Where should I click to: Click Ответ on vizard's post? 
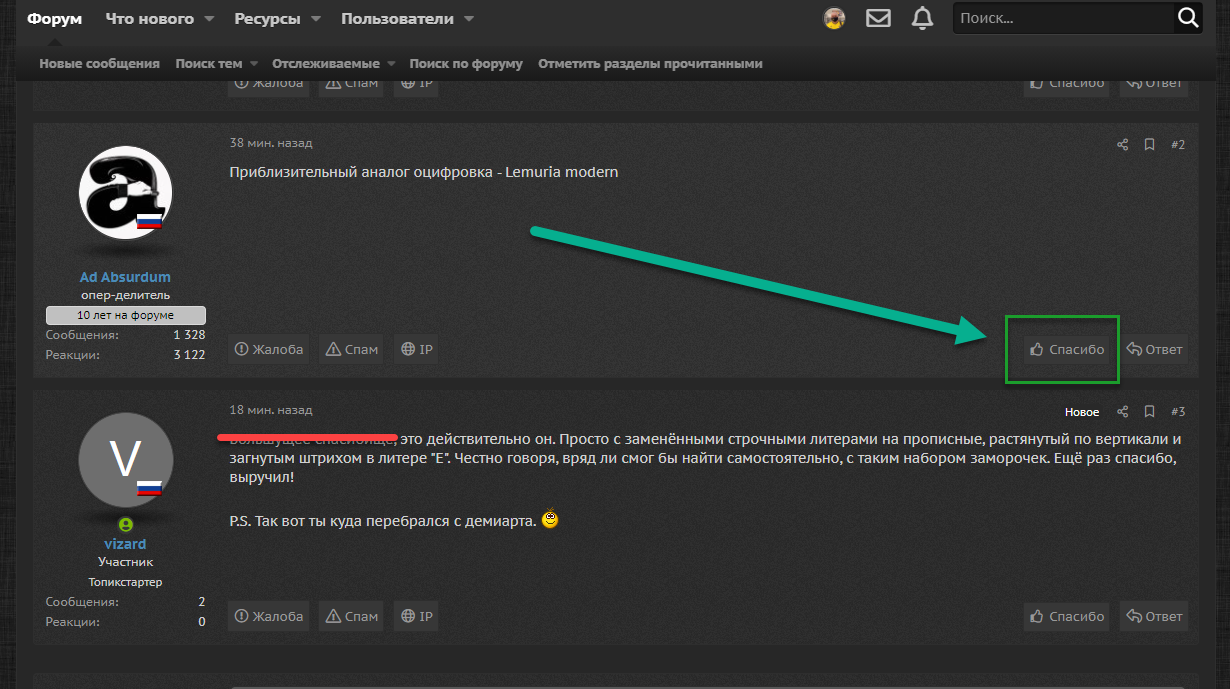1154,617
